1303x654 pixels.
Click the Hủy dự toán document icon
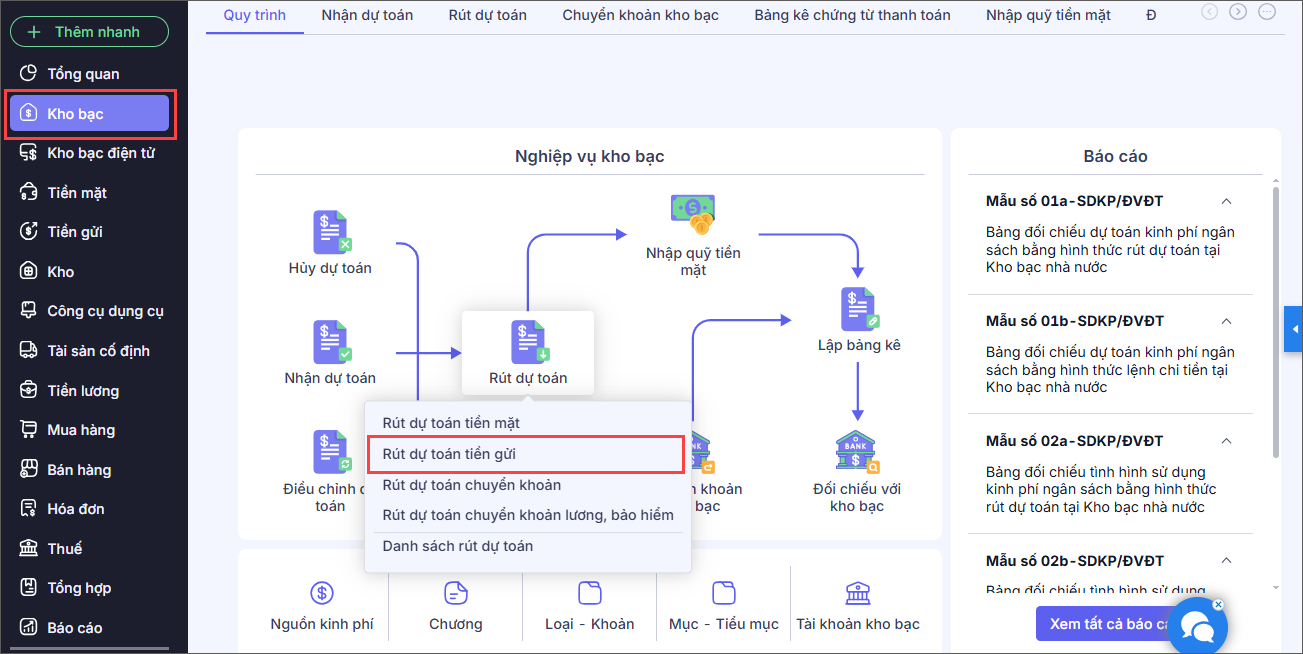tap(331, 232)
